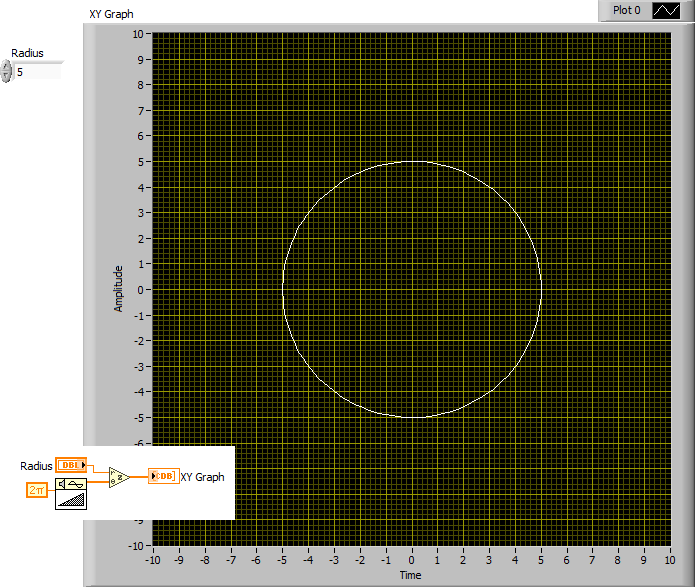
Task: Click the 10 maximum on Time scale
Action: coord(670,560)
